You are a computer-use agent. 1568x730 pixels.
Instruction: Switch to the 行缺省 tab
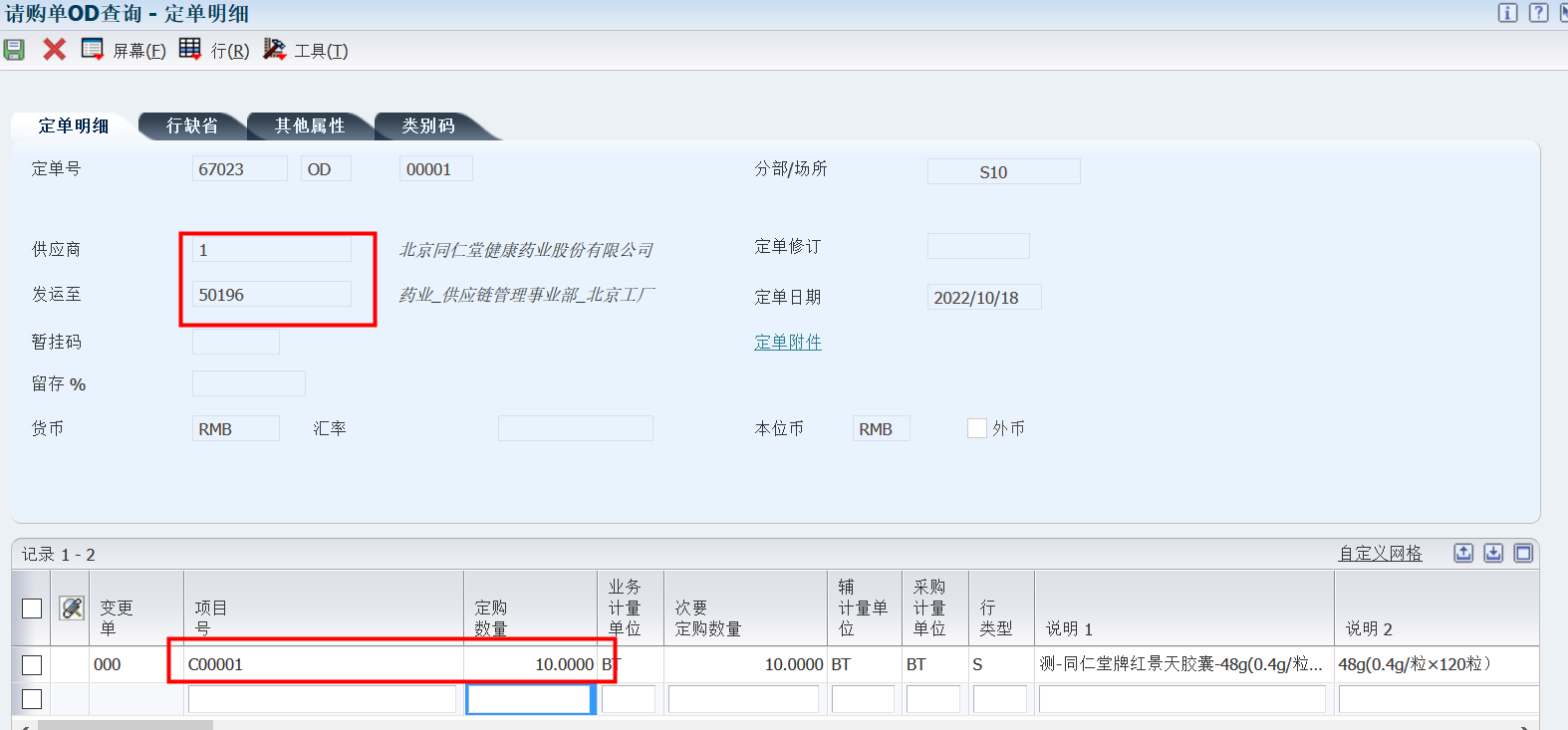point(191,125)
